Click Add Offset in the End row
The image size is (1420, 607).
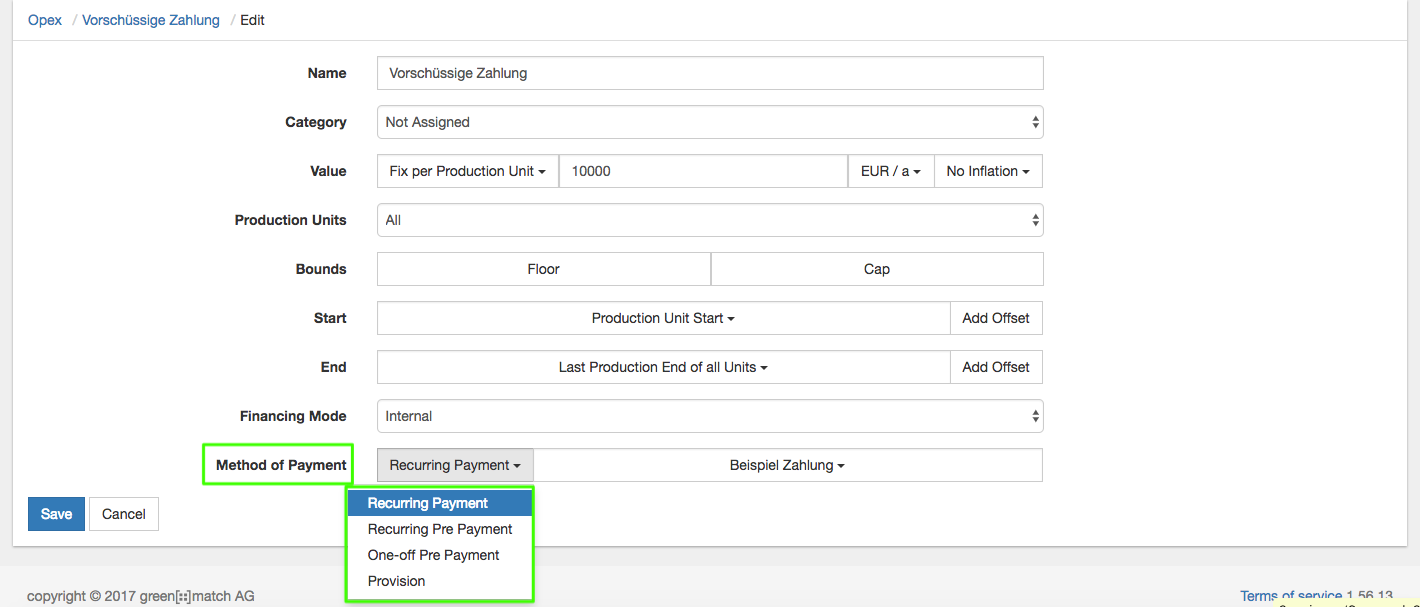996,367
